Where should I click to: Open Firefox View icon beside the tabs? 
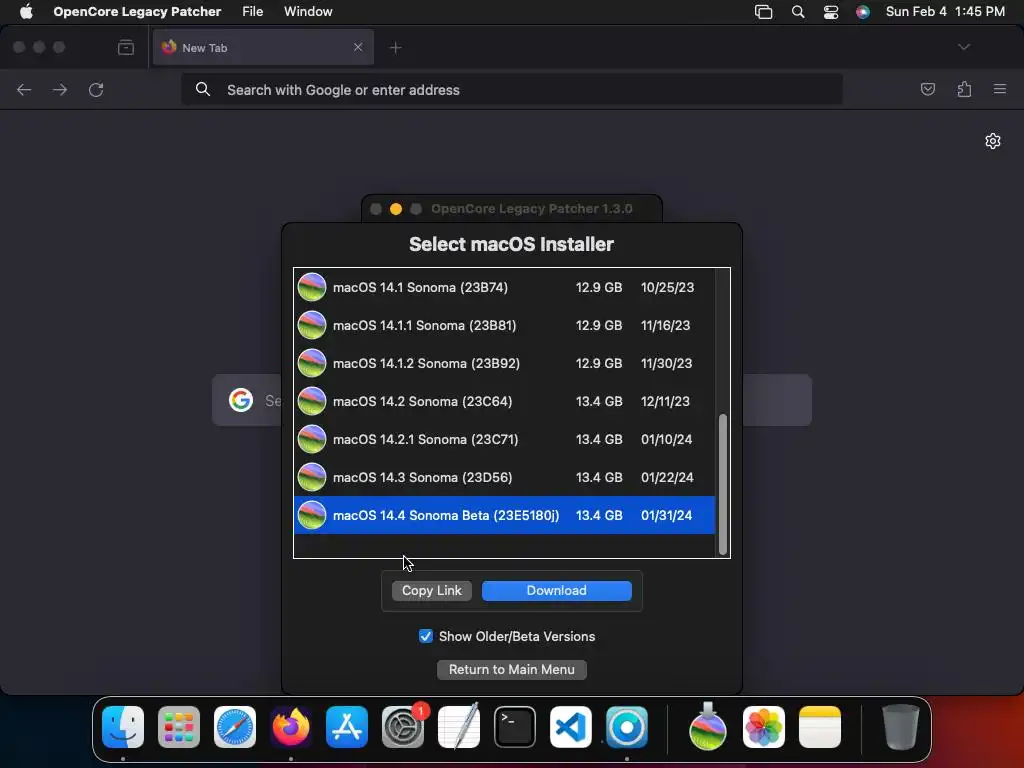pyautogui.click(x=125, y=47)
